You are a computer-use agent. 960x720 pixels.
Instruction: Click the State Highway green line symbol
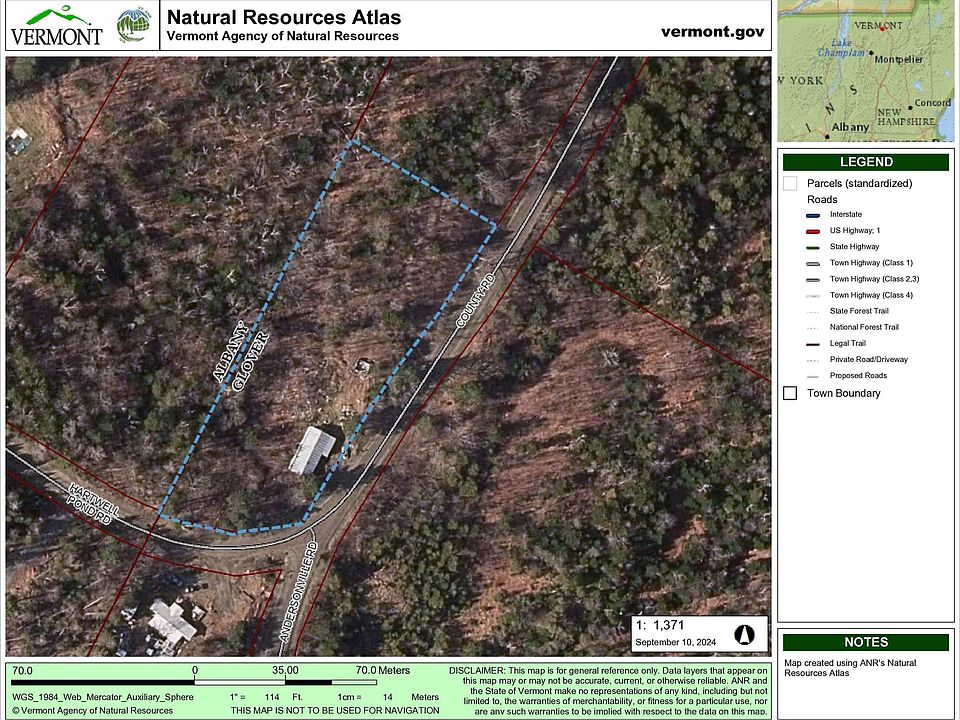(812, 247)
